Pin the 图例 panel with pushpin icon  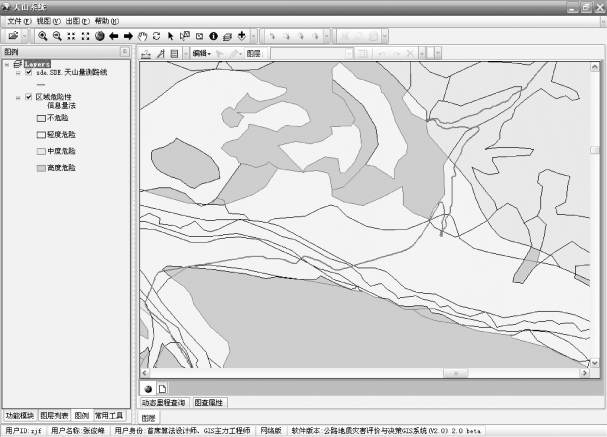point(125,51)
